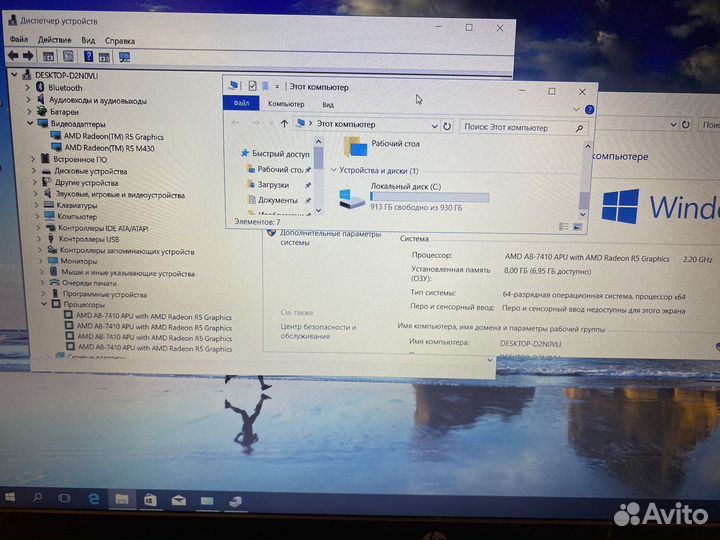This screenshot has height=540, width=720.
Task: Open quick access toolbar dropdown in Explorer title
Action: (277, 86)
